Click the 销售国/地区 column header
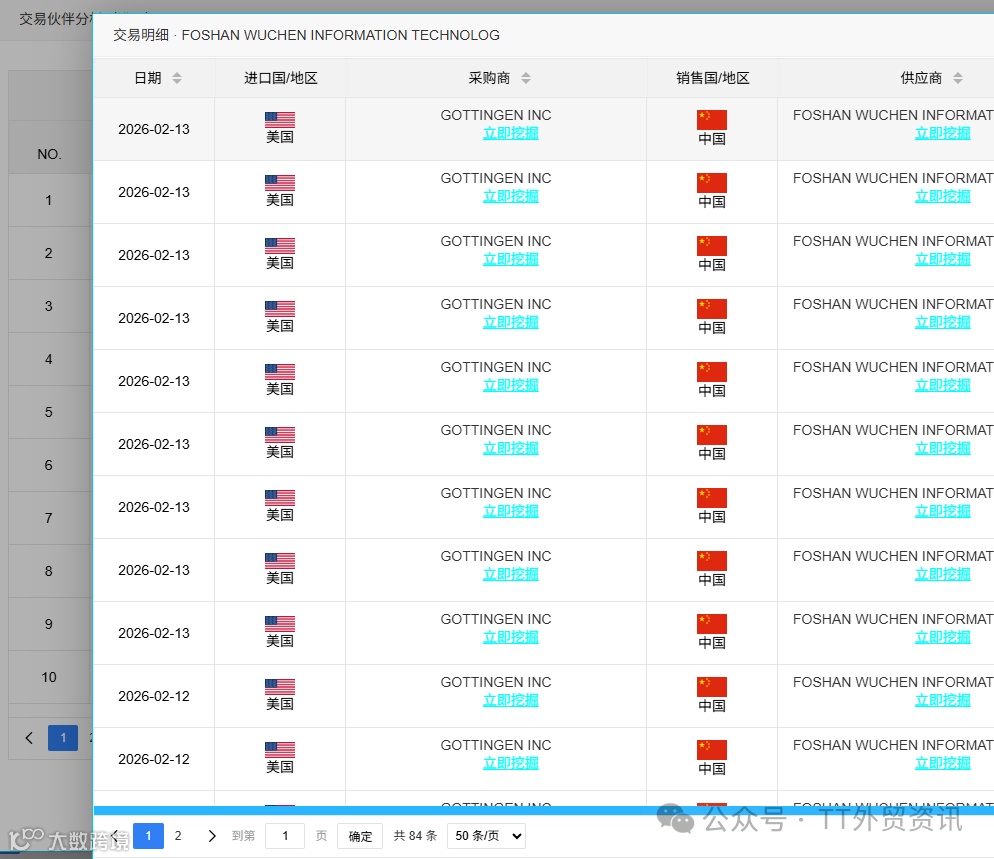 (713, 78)
